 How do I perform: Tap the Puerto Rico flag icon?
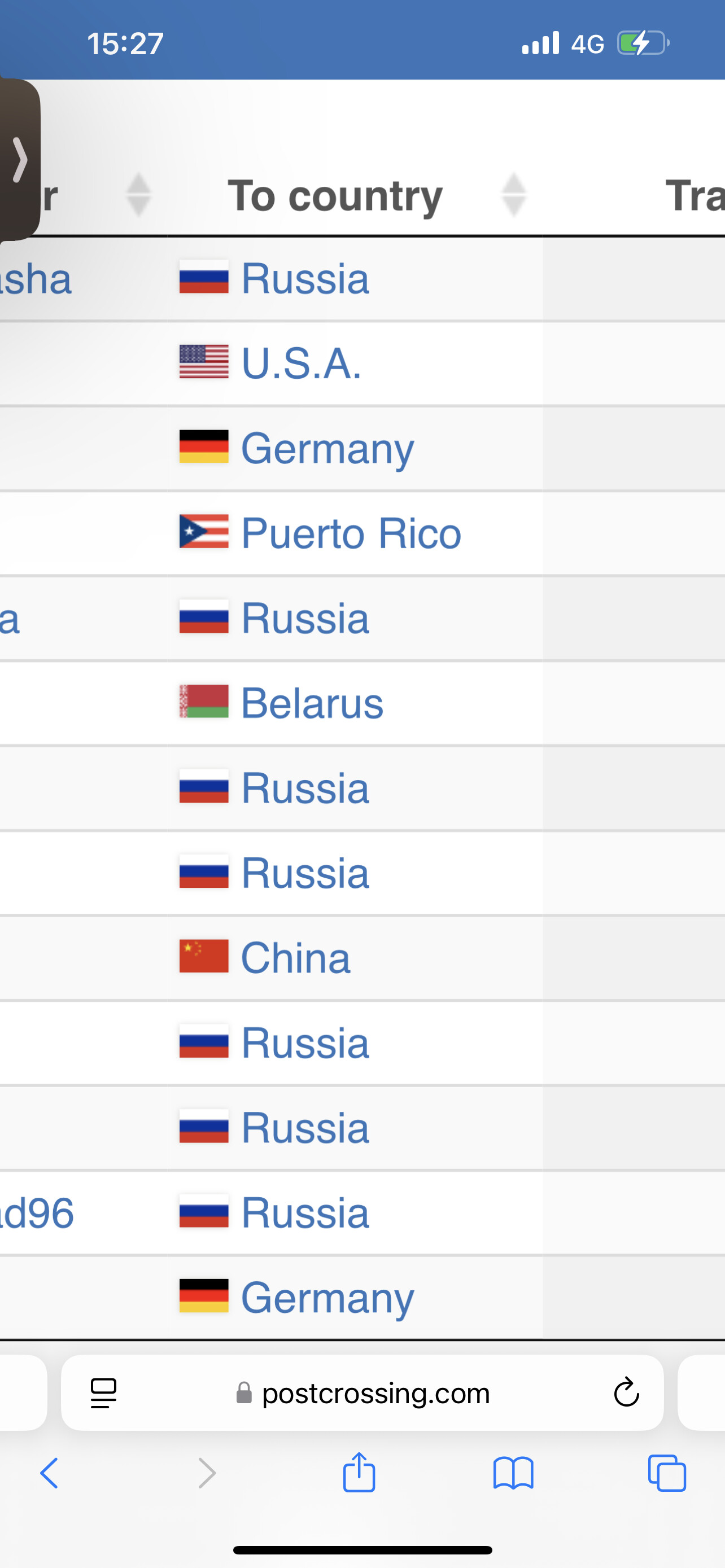(x=204, y=531)
